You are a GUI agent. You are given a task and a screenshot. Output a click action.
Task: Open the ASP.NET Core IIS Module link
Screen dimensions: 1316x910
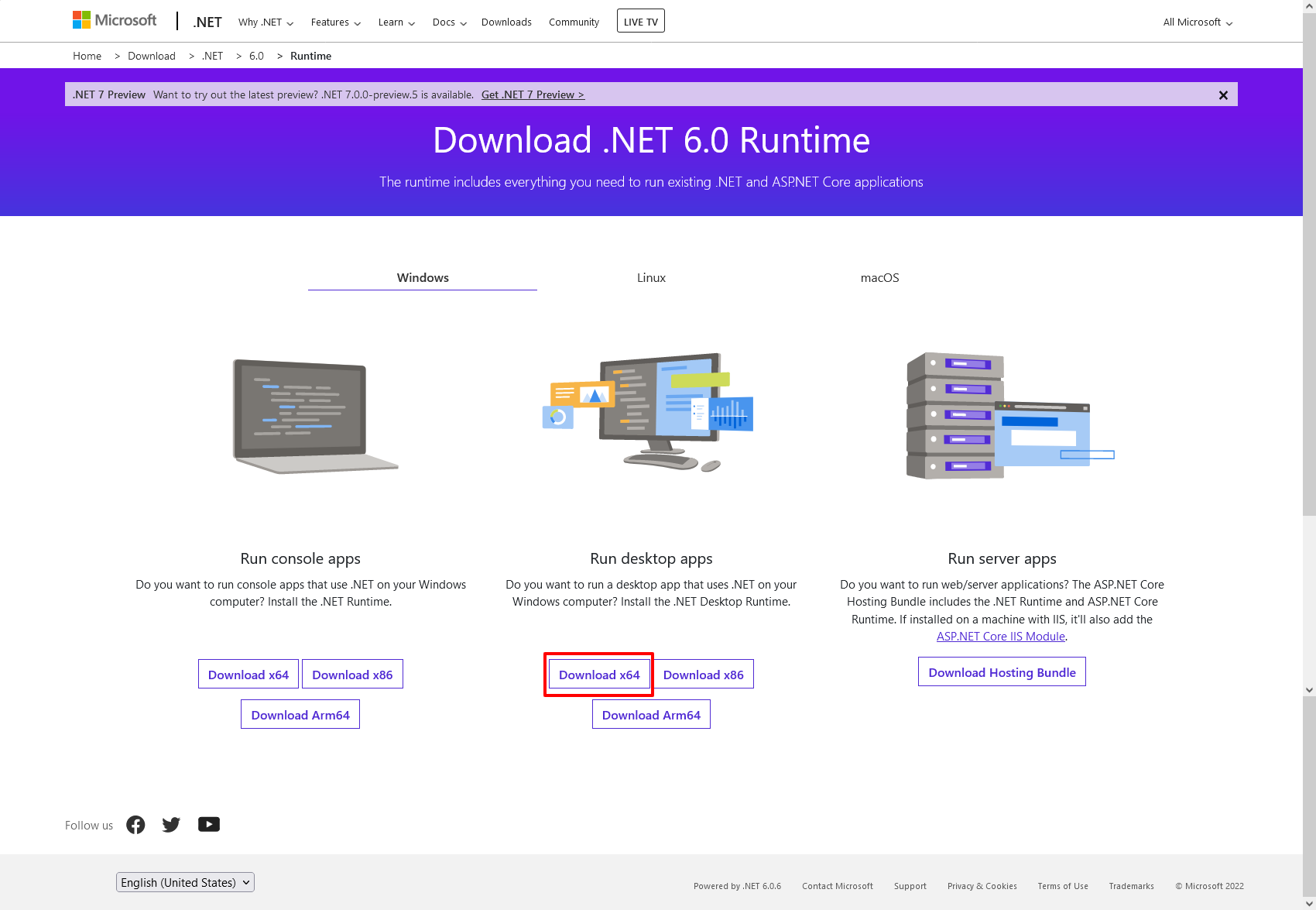click(x=1000, y=637)
